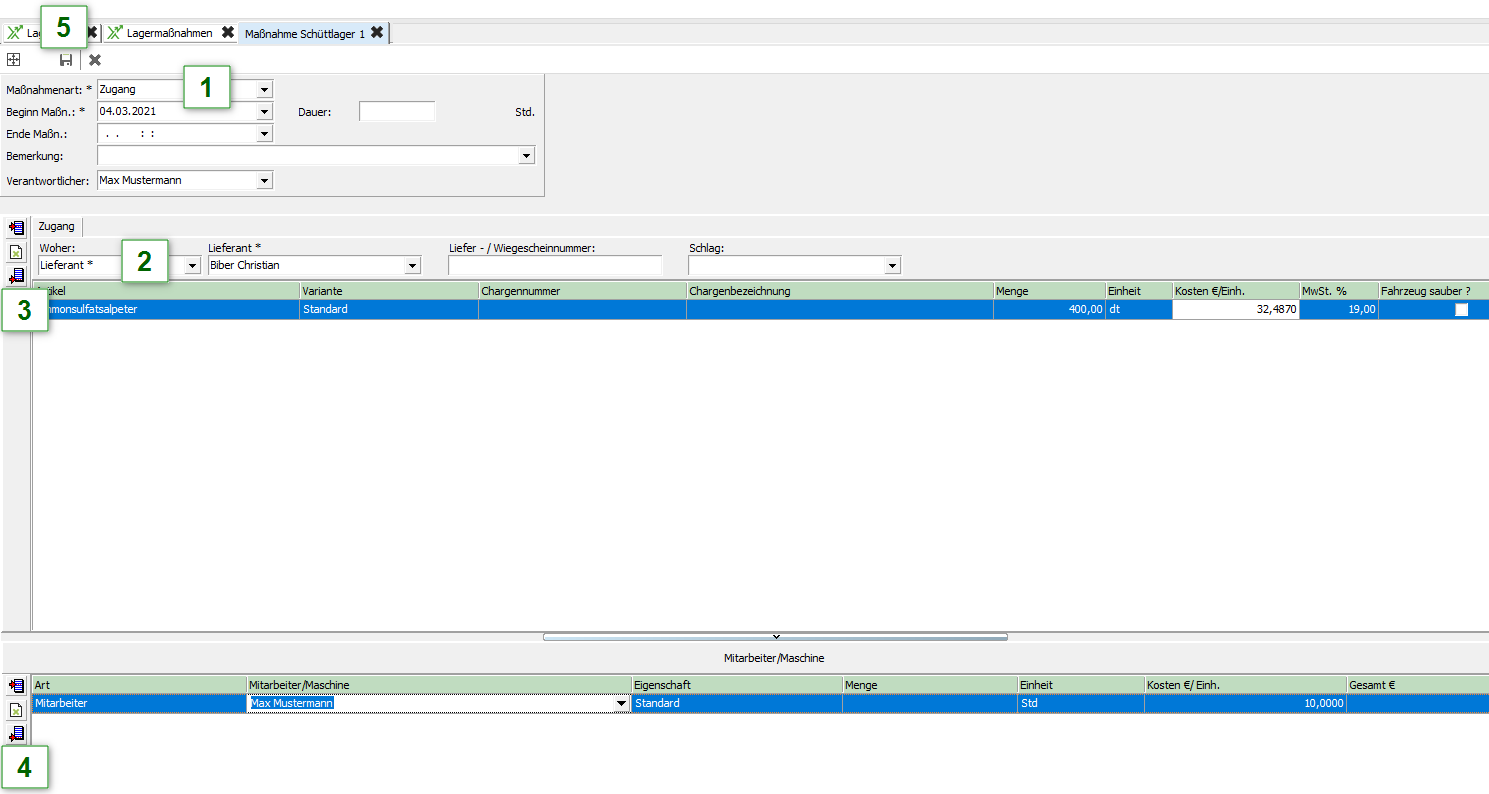The image size is (1489, 794).
Task: Add new row at top of article table
Action: [x=16, y=228]
